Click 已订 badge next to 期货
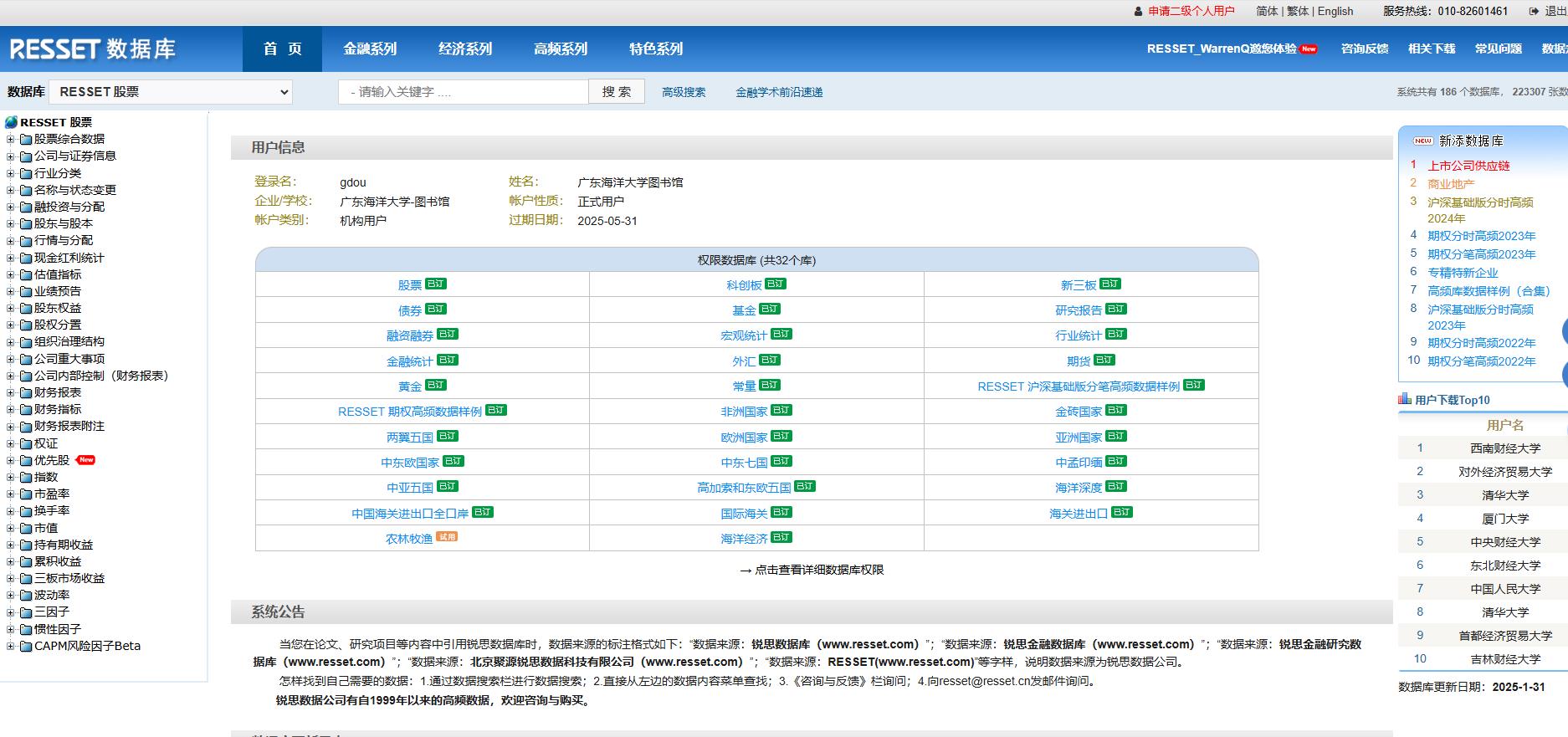Viewport: 1568px width, 737px height. [x=1104, y=360]
